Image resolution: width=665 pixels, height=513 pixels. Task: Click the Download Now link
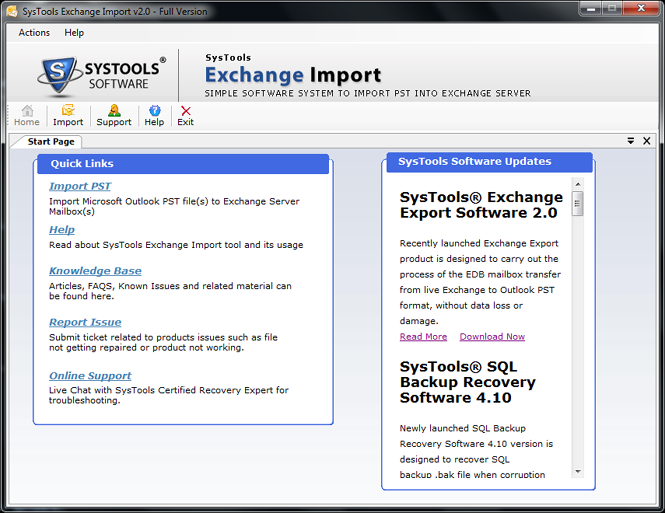[x=492, y=337]
